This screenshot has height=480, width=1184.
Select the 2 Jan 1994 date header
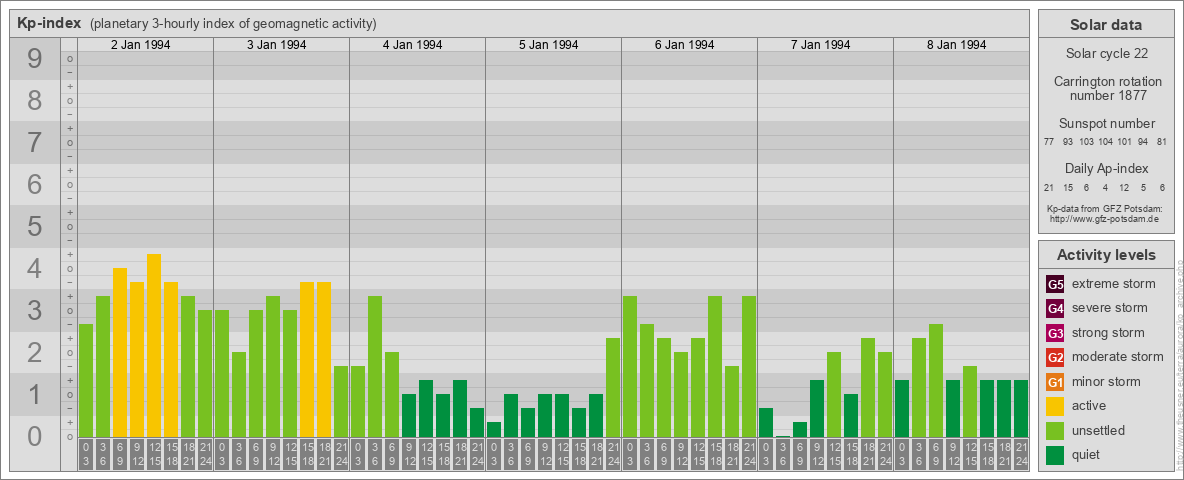(140, 45)
